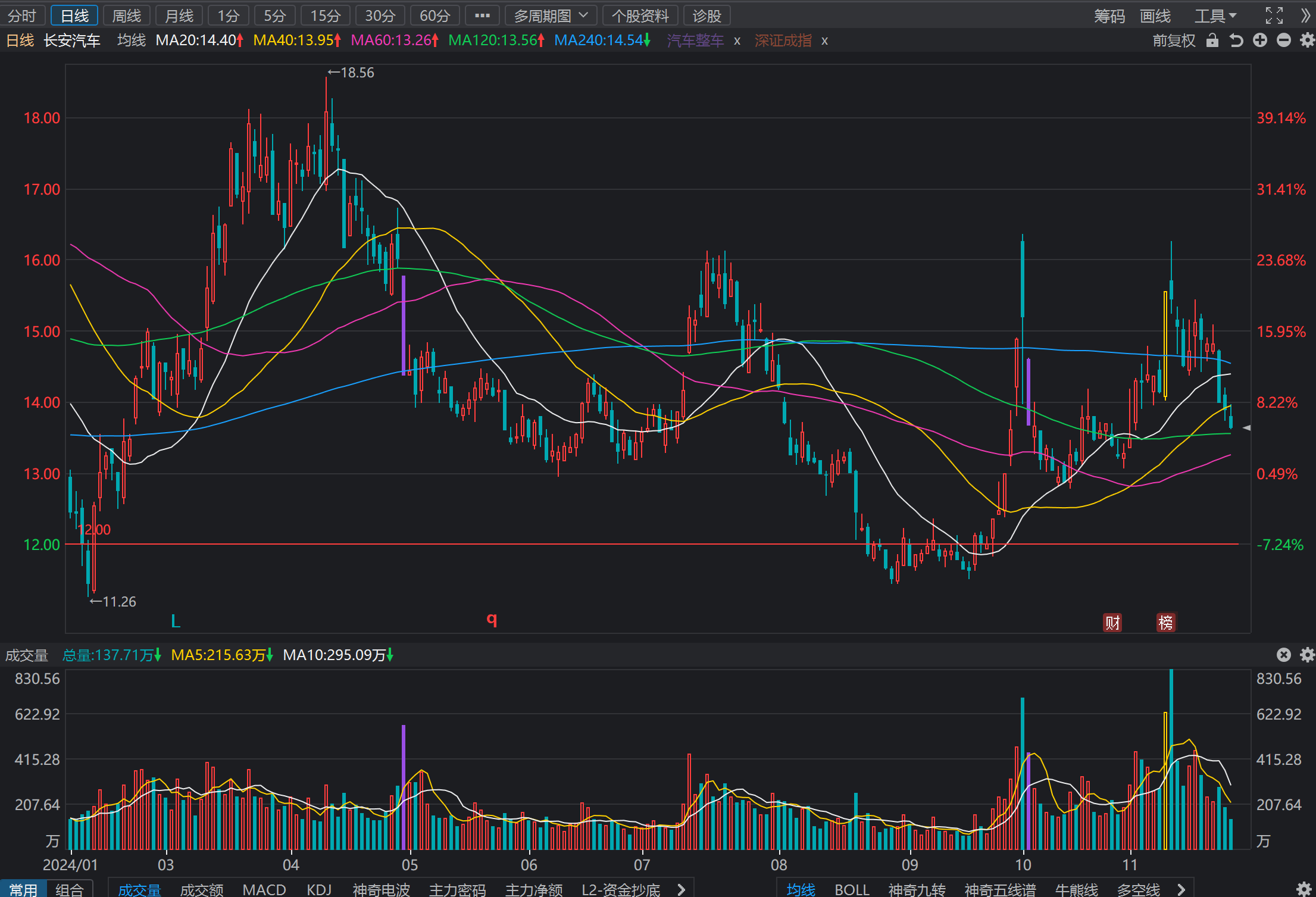Open main chart settings gear
Image resolution: width=1316 pixels, height=897 pixels.
[1307, 40]
